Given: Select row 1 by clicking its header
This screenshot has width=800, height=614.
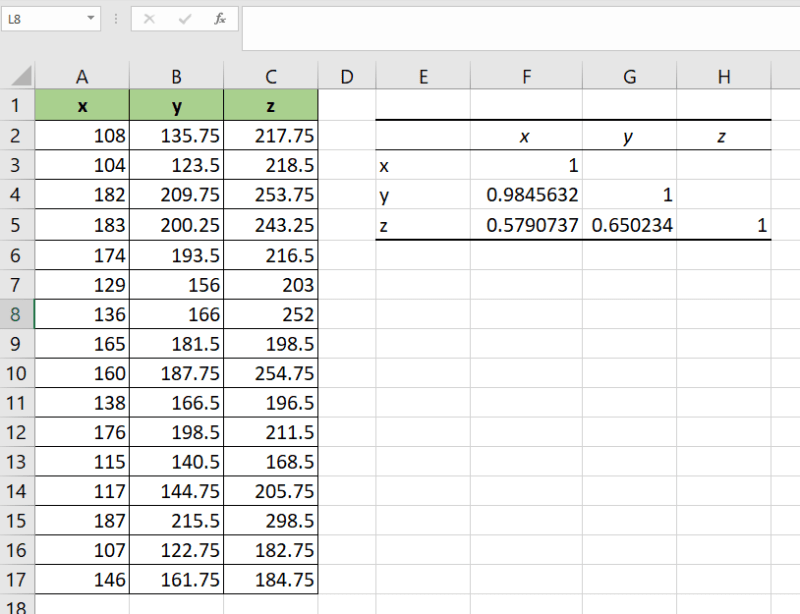Looking at the screenshot, I should 18,105.
